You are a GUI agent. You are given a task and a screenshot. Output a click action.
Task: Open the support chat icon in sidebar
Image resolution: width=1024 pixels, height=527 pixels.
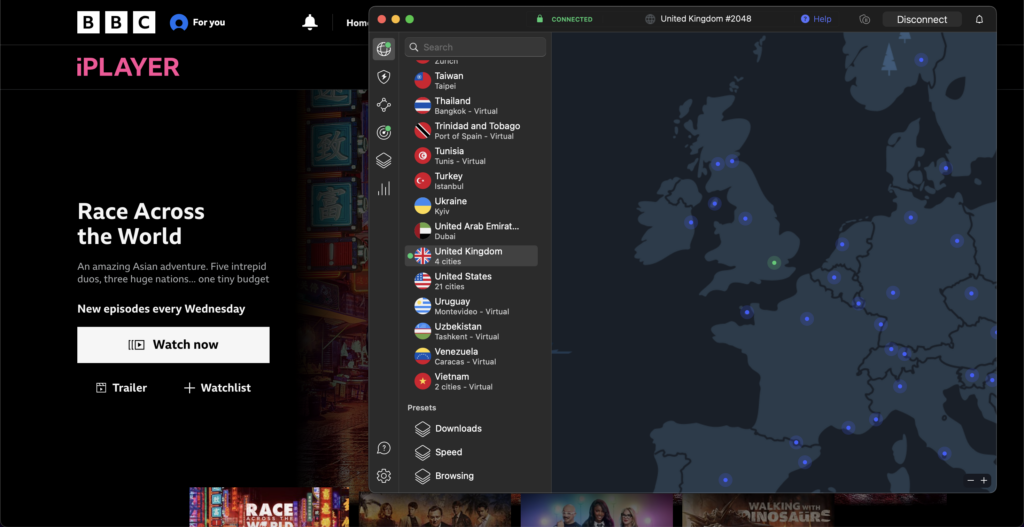pos(384,448)
